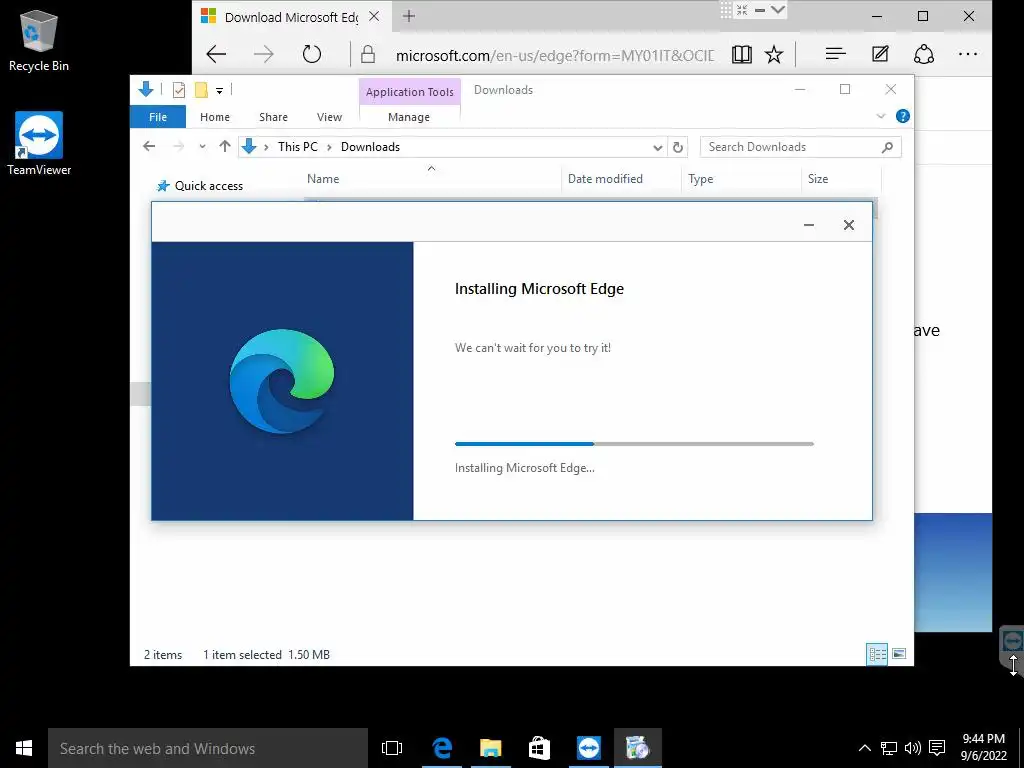The width and height of the screenshot is (1024, 768).
Task: Open Edge from the taskbar
Action: (442, 748)
